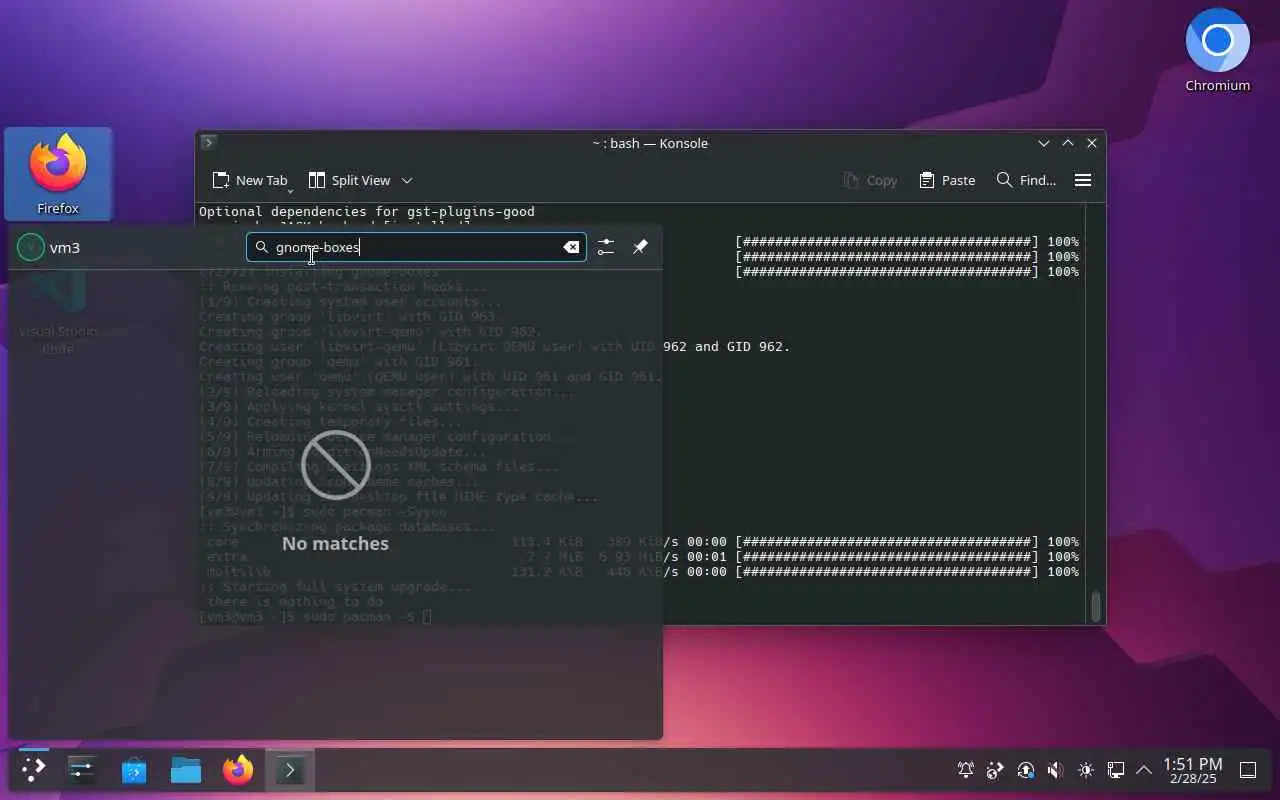Image resolution: width=1280 pixels, height=800 pixels.
Task: Expand the New Tab dropdown arrow
Action: tap(290, 190)
